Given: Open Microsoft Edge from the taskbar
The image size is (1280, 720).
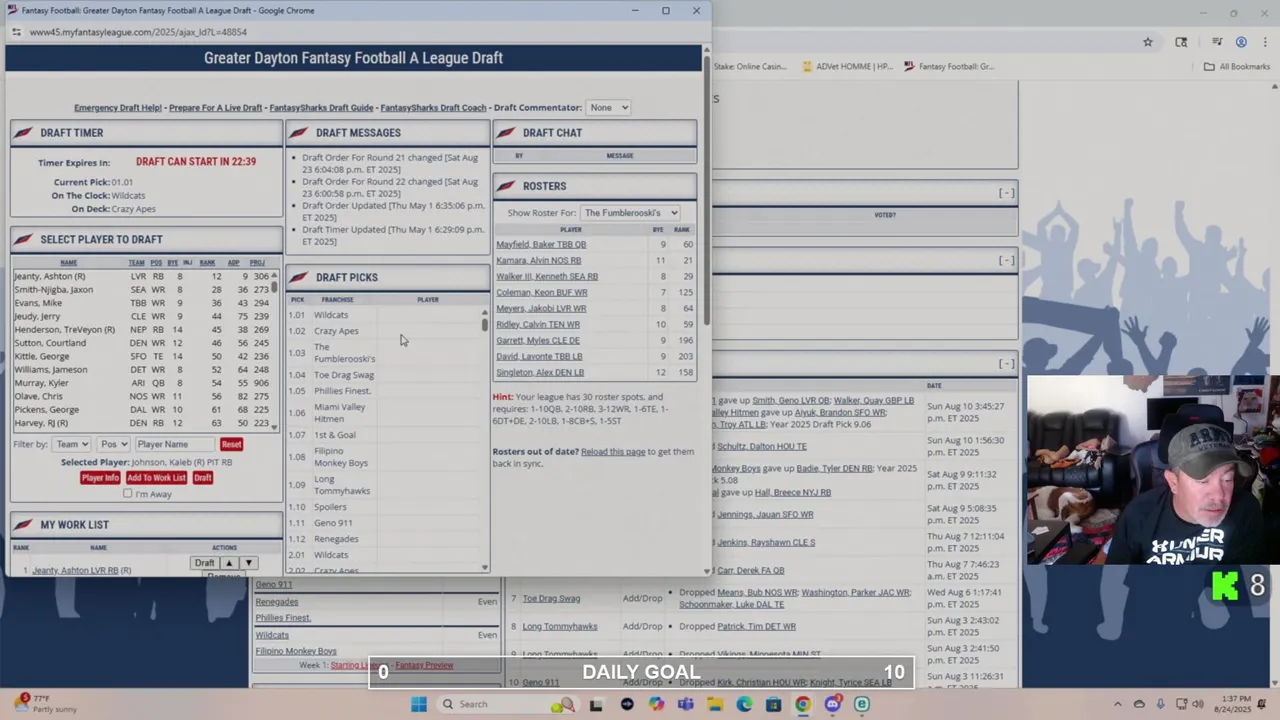Looking at the screenshot, I should tap(744, 704).
